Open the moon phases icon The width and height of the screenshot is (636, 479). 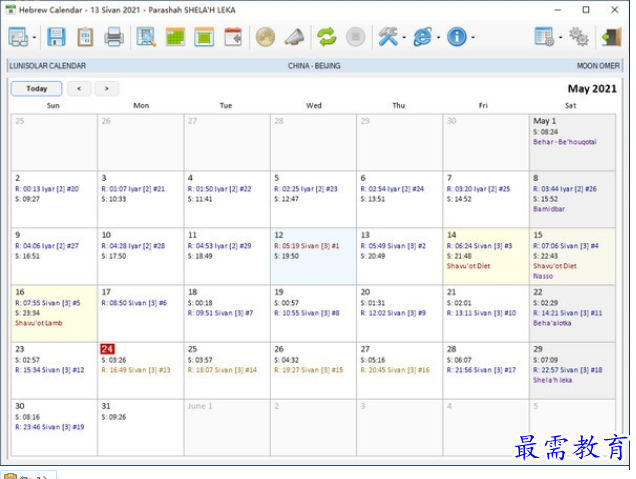265,37
